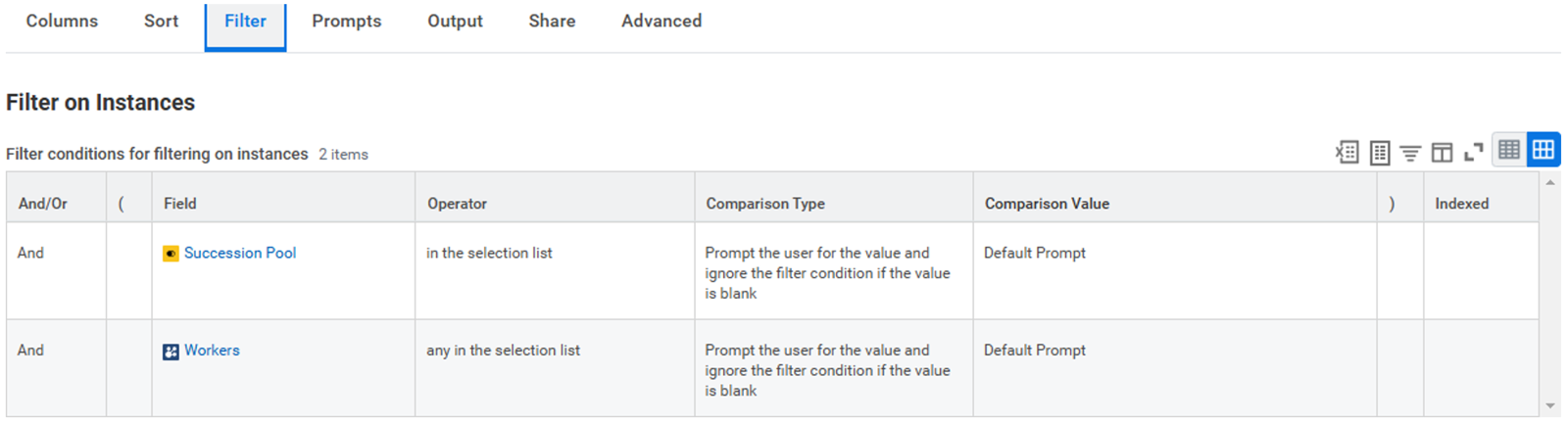Open the Share tab

[552, 21]
